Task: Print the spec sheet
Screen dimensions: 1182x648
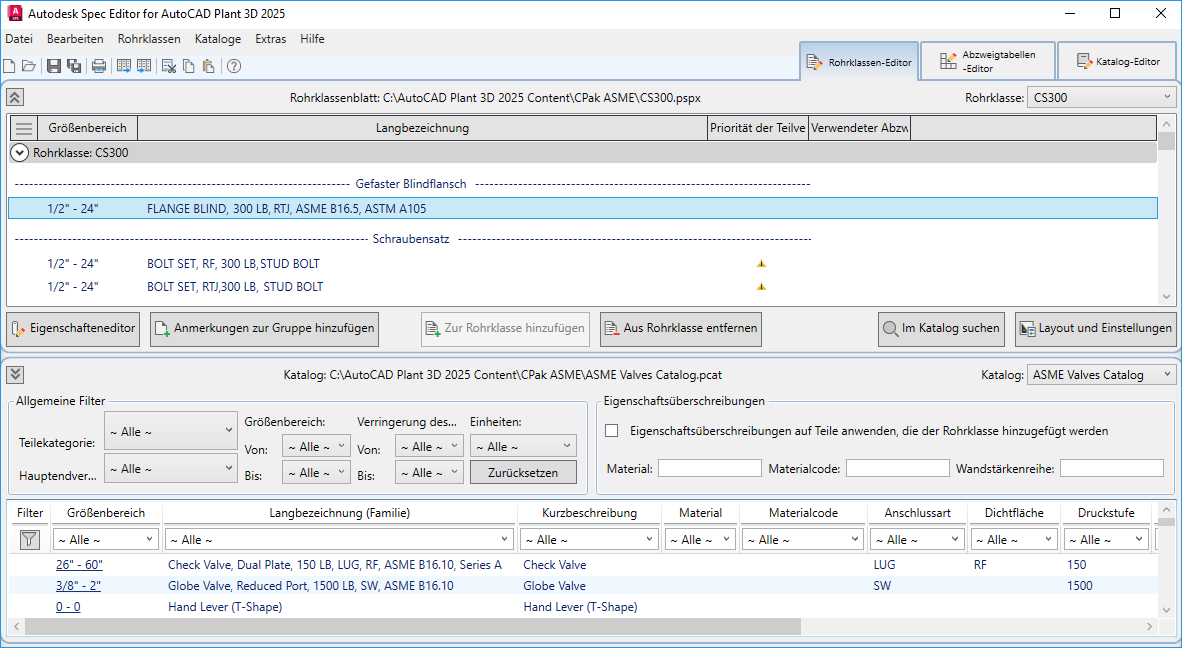Action: (x=99, y=66)
